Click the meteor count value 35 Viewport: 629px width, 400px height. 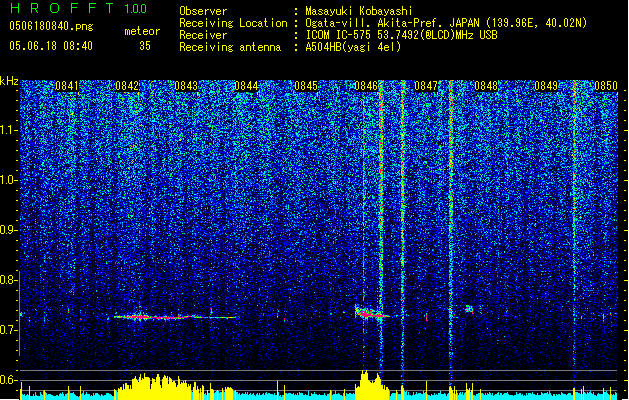point(145,46)
